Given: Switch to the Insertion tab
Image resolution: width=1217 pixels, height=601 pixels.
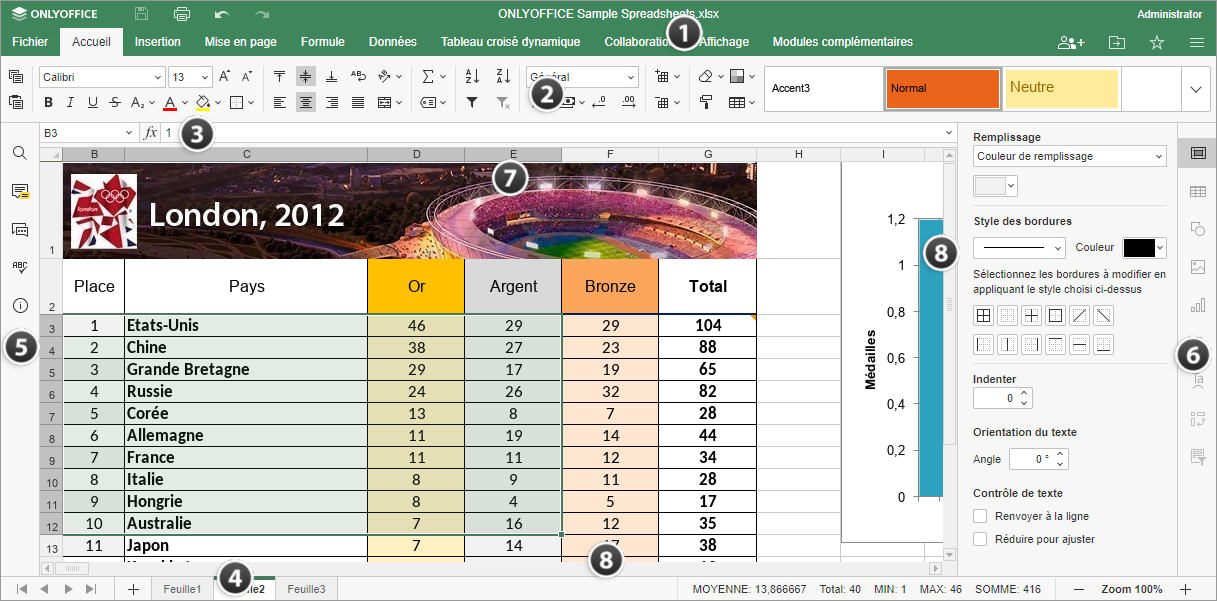Looking at the screenshot, I should pos(158,42).
